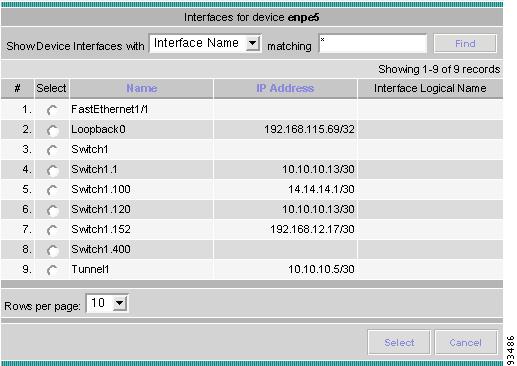Screen dimensions: 517x366
Task: Select the Loopback0 radio button
Action: 52,130
